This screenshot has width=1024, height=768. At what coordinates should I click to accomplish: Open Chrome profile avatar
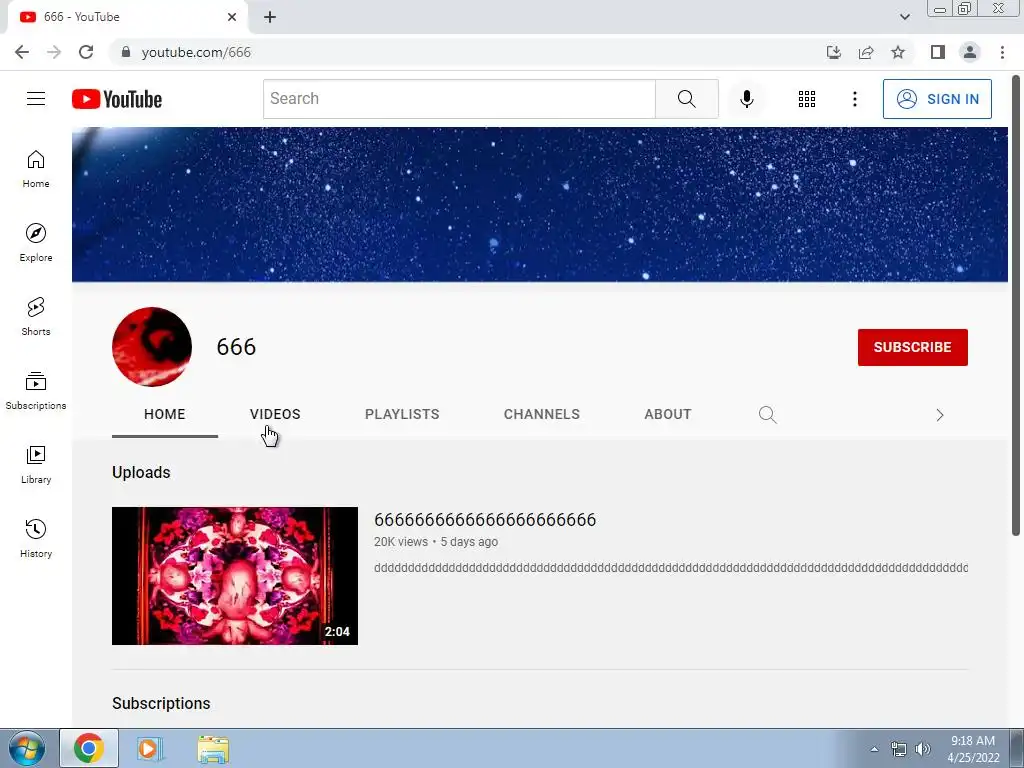click(x=970, y=52)
